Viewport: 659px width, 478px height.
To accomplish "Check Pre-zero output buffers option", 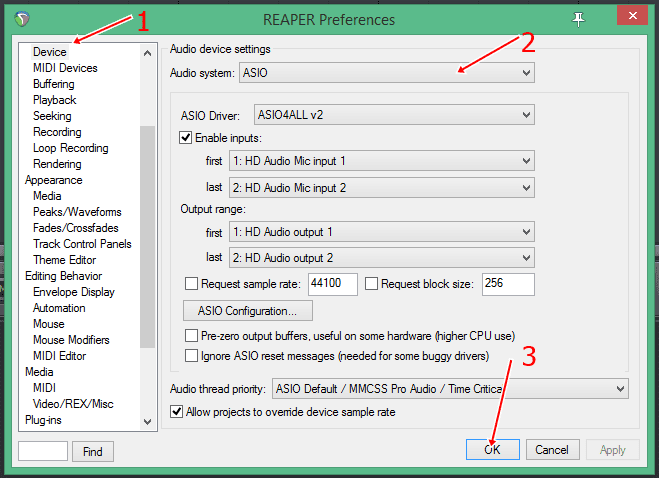I will coord(191,335).
